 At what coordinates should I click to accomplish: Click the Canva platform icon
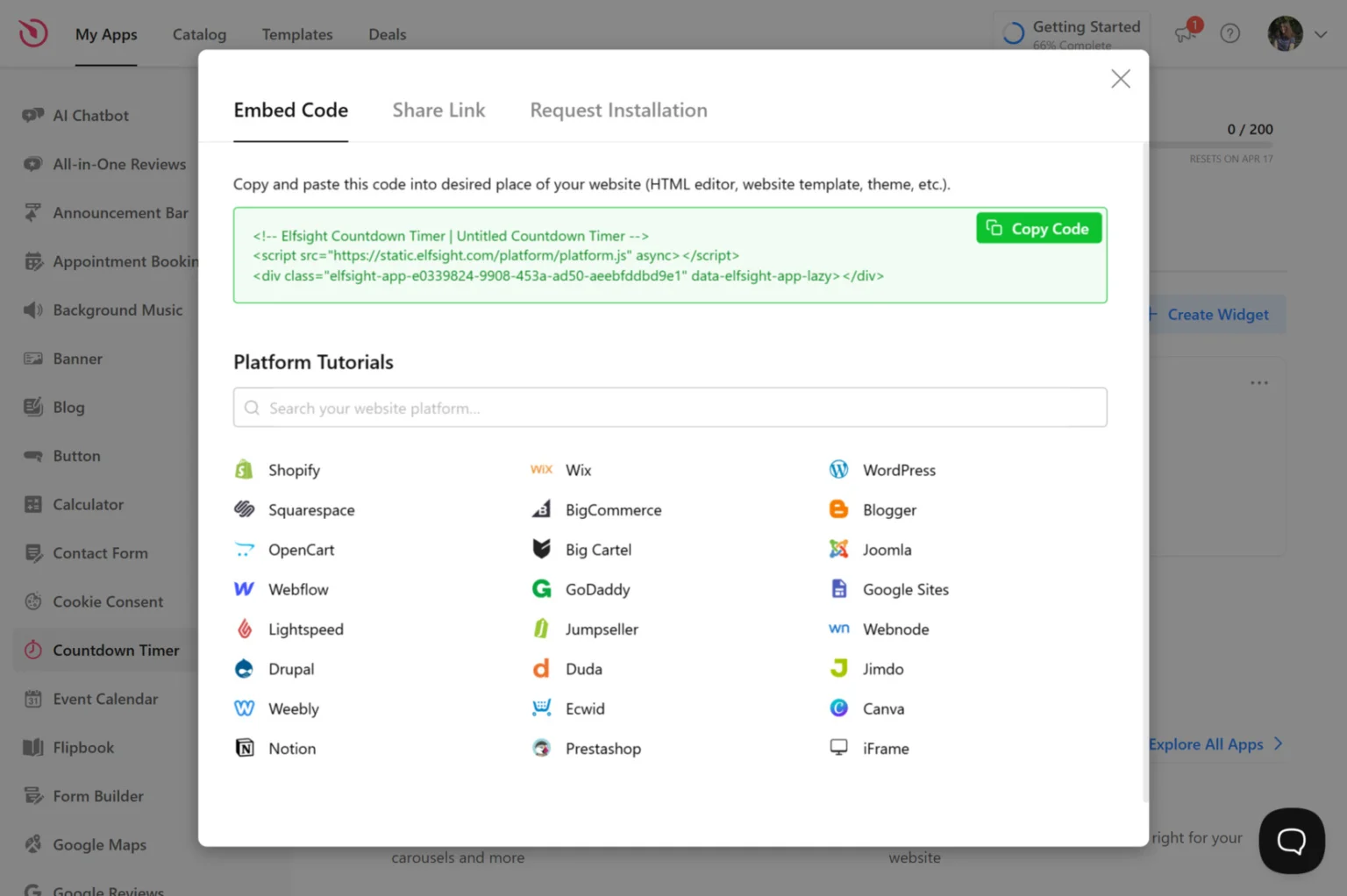pos(838,708)
